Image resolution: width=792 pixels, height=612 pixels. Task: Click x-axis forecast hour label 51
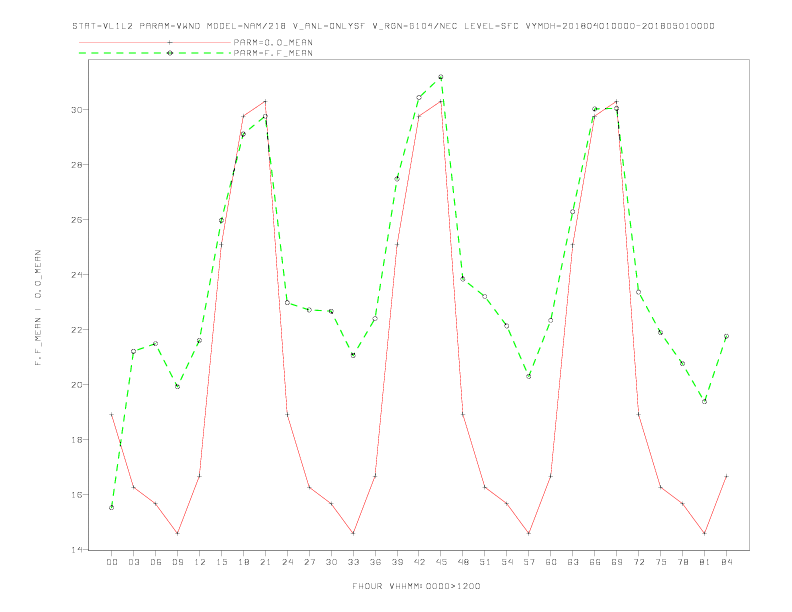pos(485,562)
